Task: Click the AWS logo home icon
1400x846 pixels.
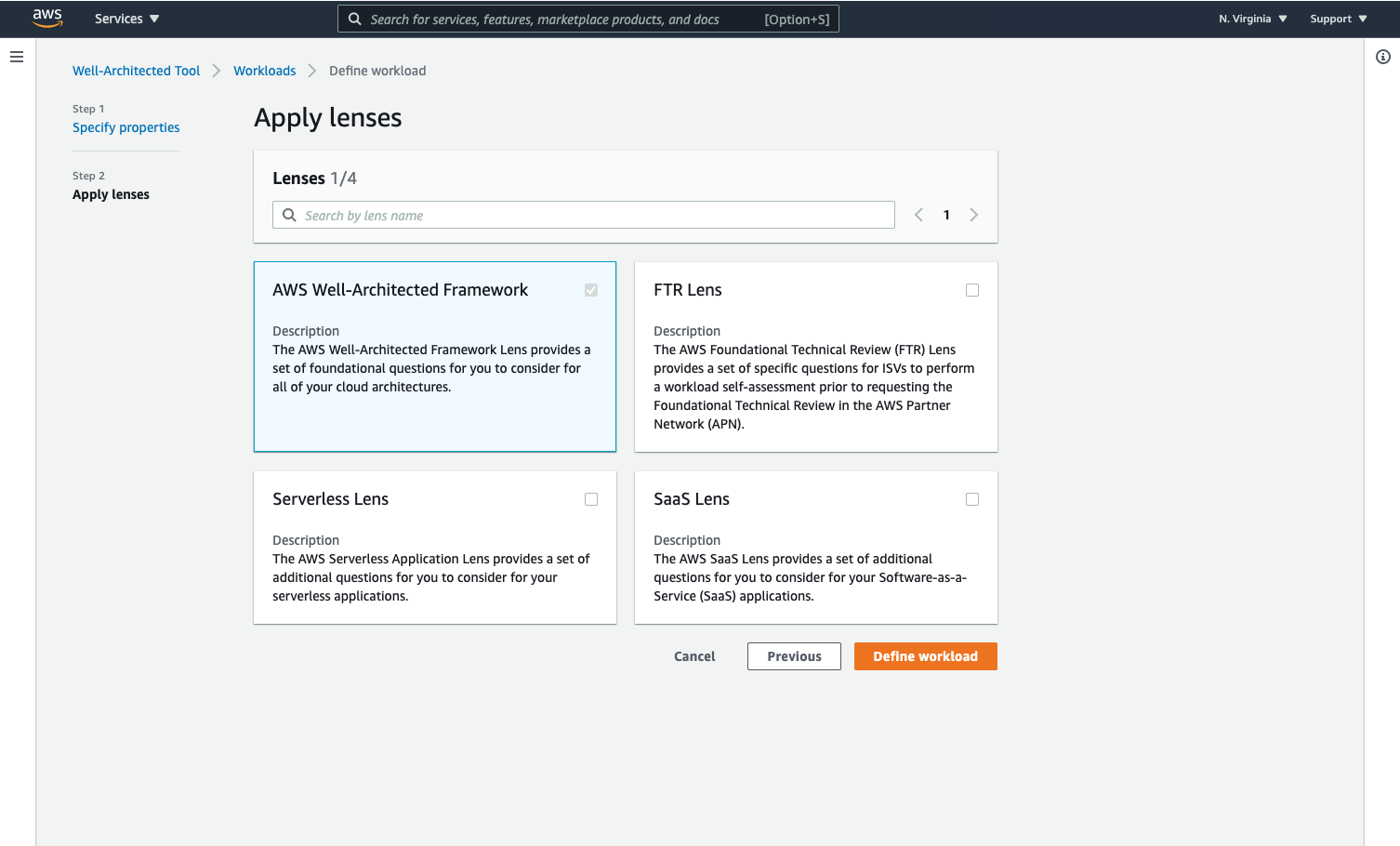Action: point(47,18)
